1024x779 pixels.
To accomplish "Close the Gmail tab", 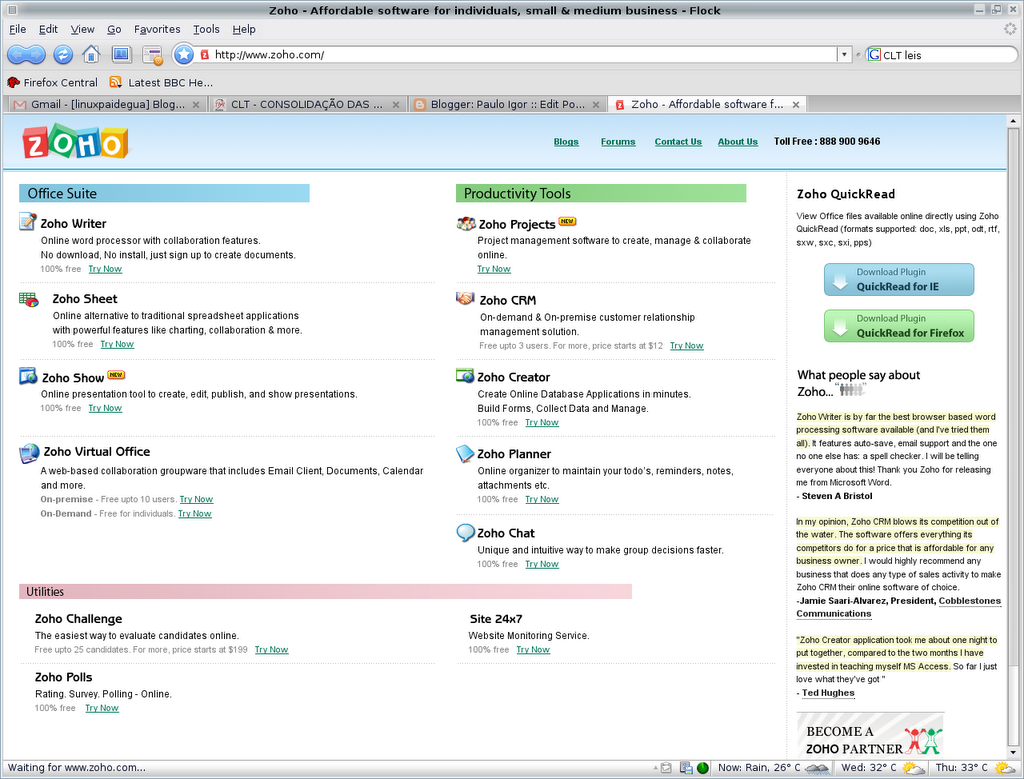I will coord(196,104).
